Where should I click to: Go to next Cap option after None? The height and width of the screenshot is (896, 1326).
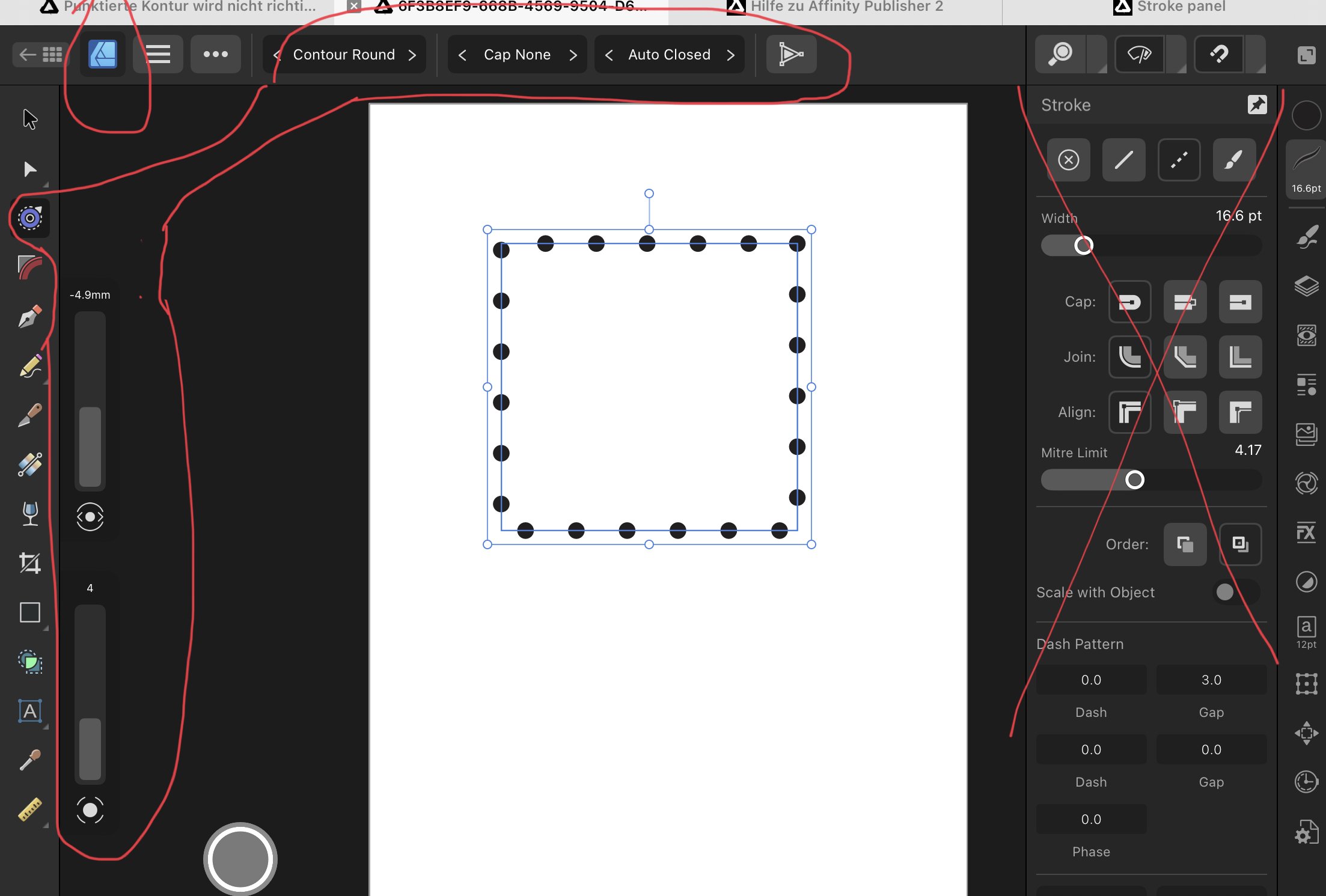tap(573, 55)
